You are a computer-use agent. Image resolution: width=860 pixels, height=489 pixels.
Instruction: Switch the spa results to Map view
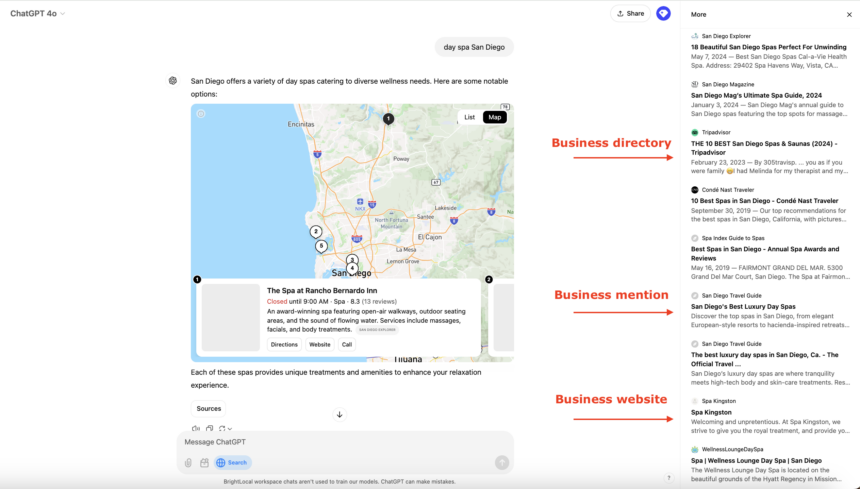point(494,117)
